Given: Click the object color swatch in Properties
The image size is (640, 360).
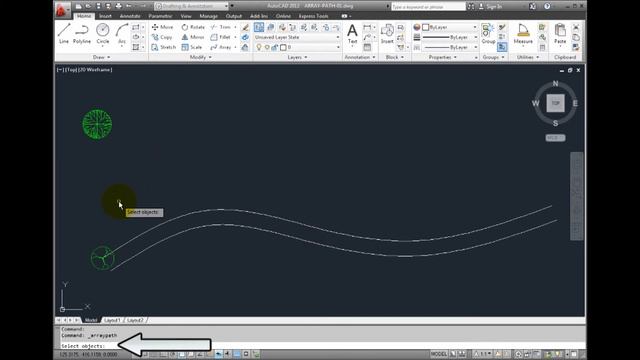Looking at the screenshot, I should pos(425,27).
